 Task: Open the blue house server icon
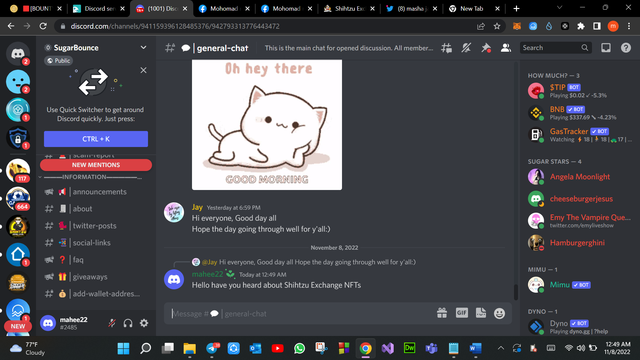tap(18, 254)
